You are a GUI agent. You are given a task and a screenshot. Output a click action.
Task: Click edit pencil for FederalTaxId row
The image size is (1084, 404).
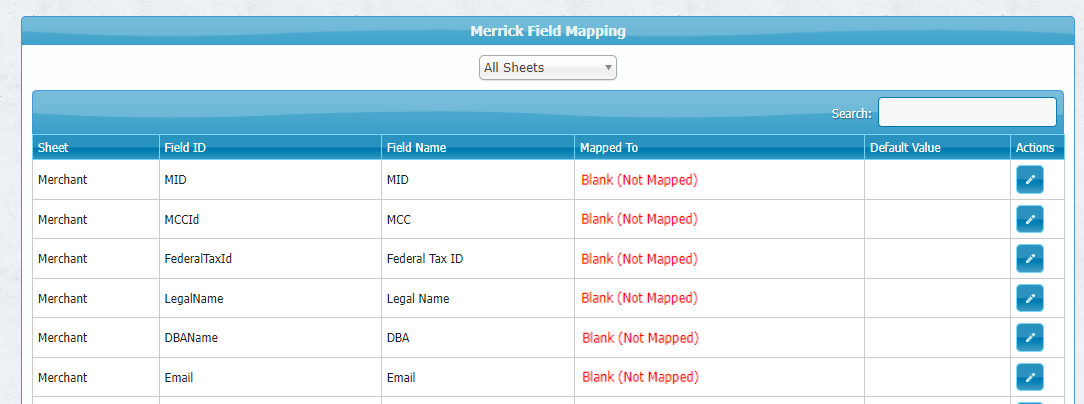click(1029, 259)
